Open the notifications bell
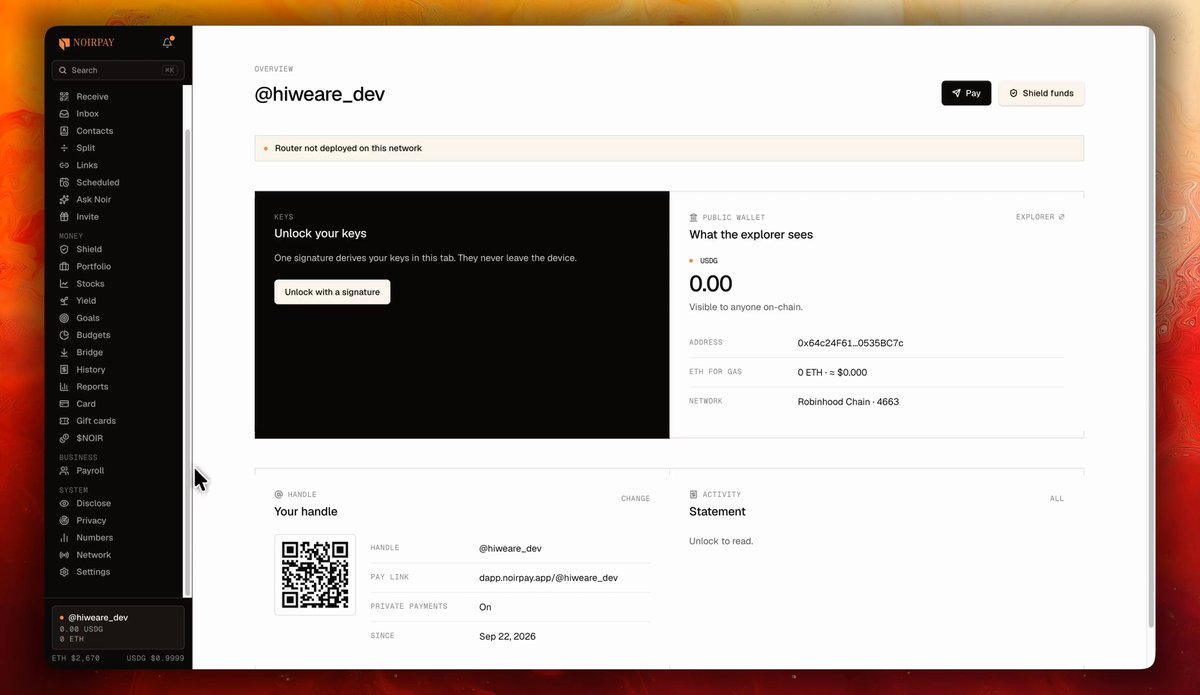This screenshot has height=695, width=1200. 167,43
